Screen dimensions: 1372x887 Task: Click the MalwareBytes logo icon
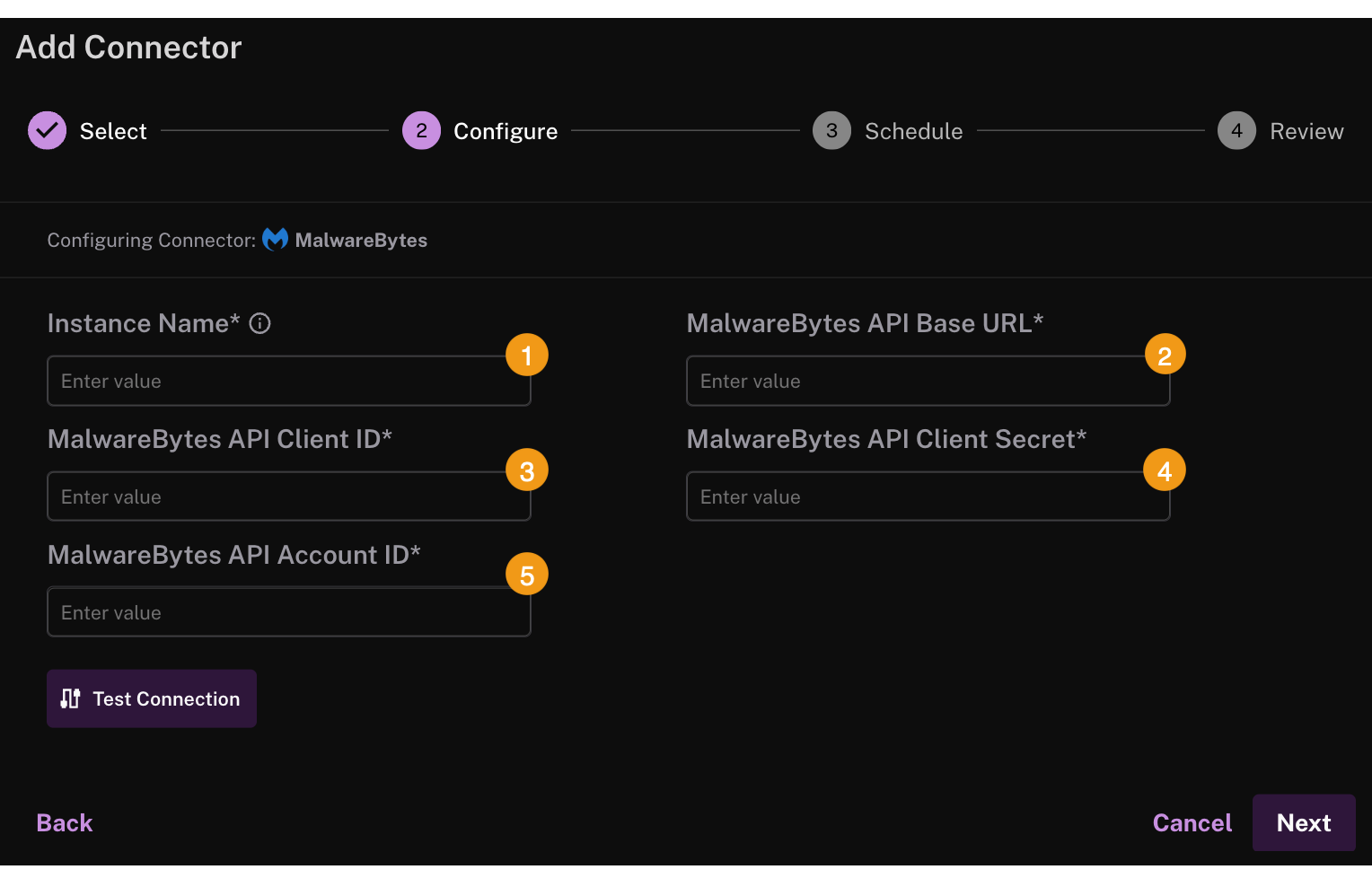click(x=275, y=240)
